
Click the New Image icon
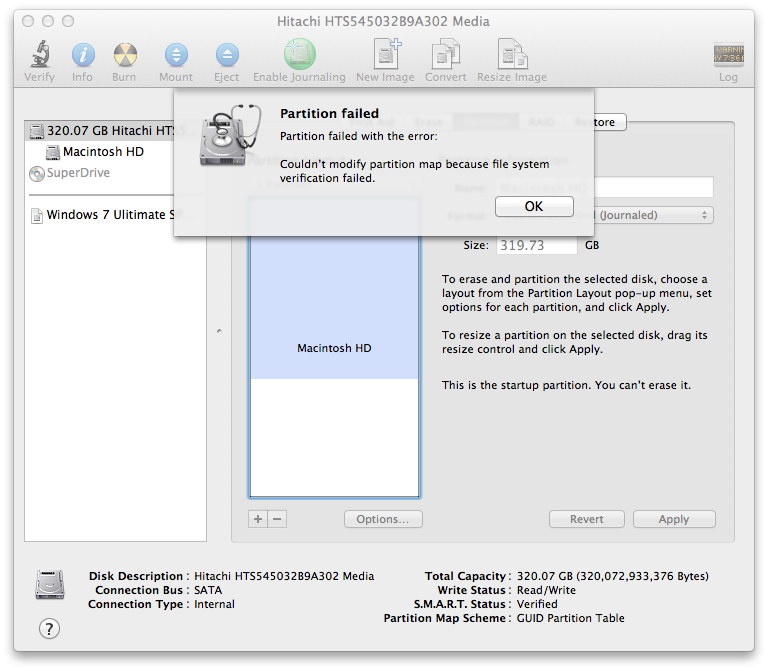click(x=386, y=54)
